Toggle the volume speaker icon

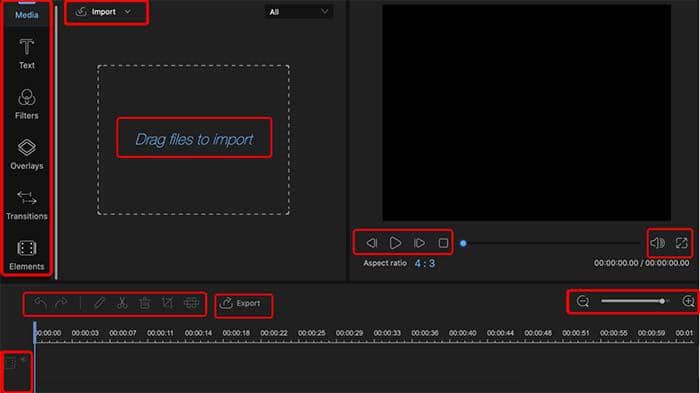658,243
